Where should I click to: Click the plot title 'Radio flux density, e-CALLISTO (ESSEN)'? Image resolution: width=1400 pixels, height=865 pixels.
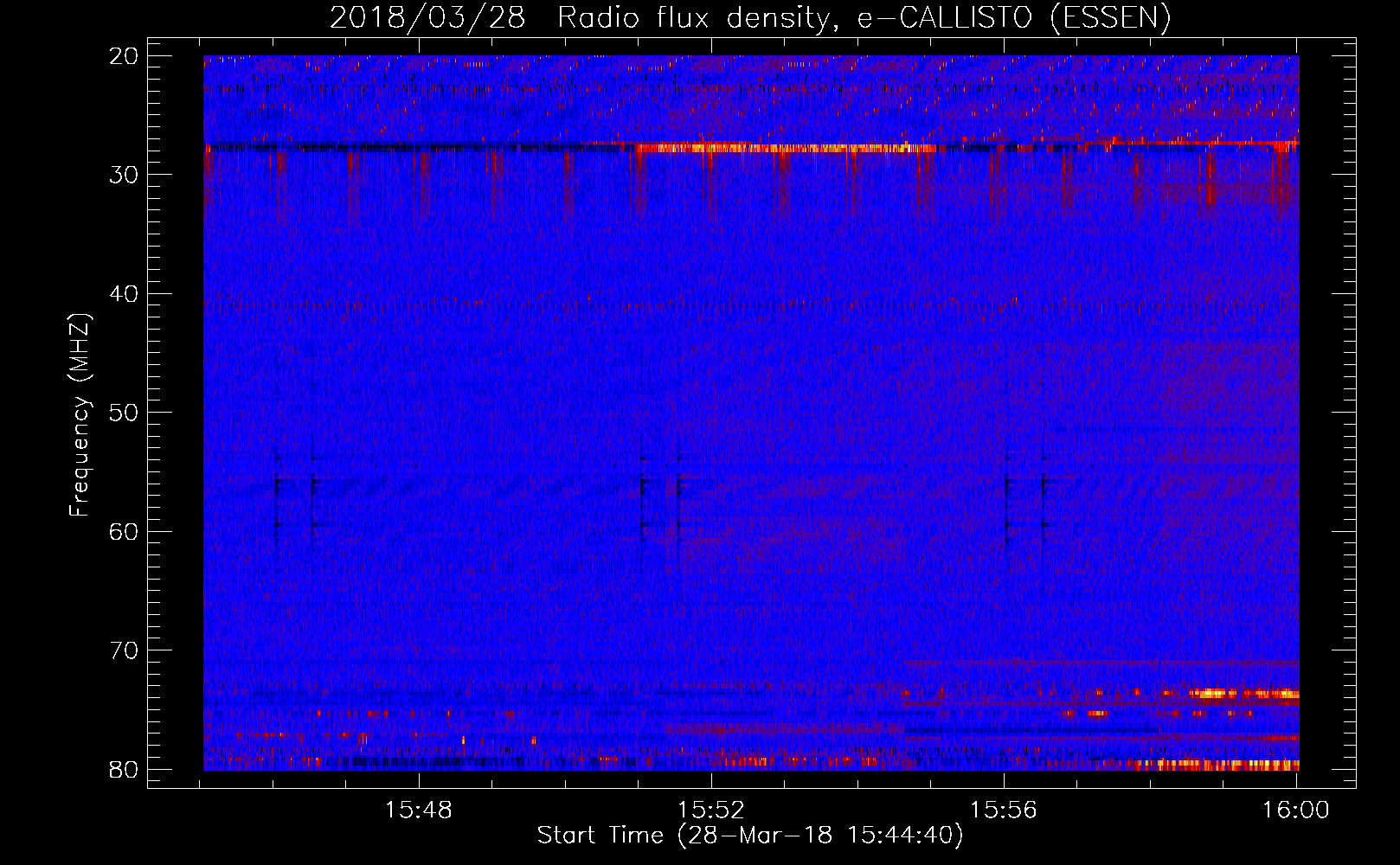pos(864,18)
